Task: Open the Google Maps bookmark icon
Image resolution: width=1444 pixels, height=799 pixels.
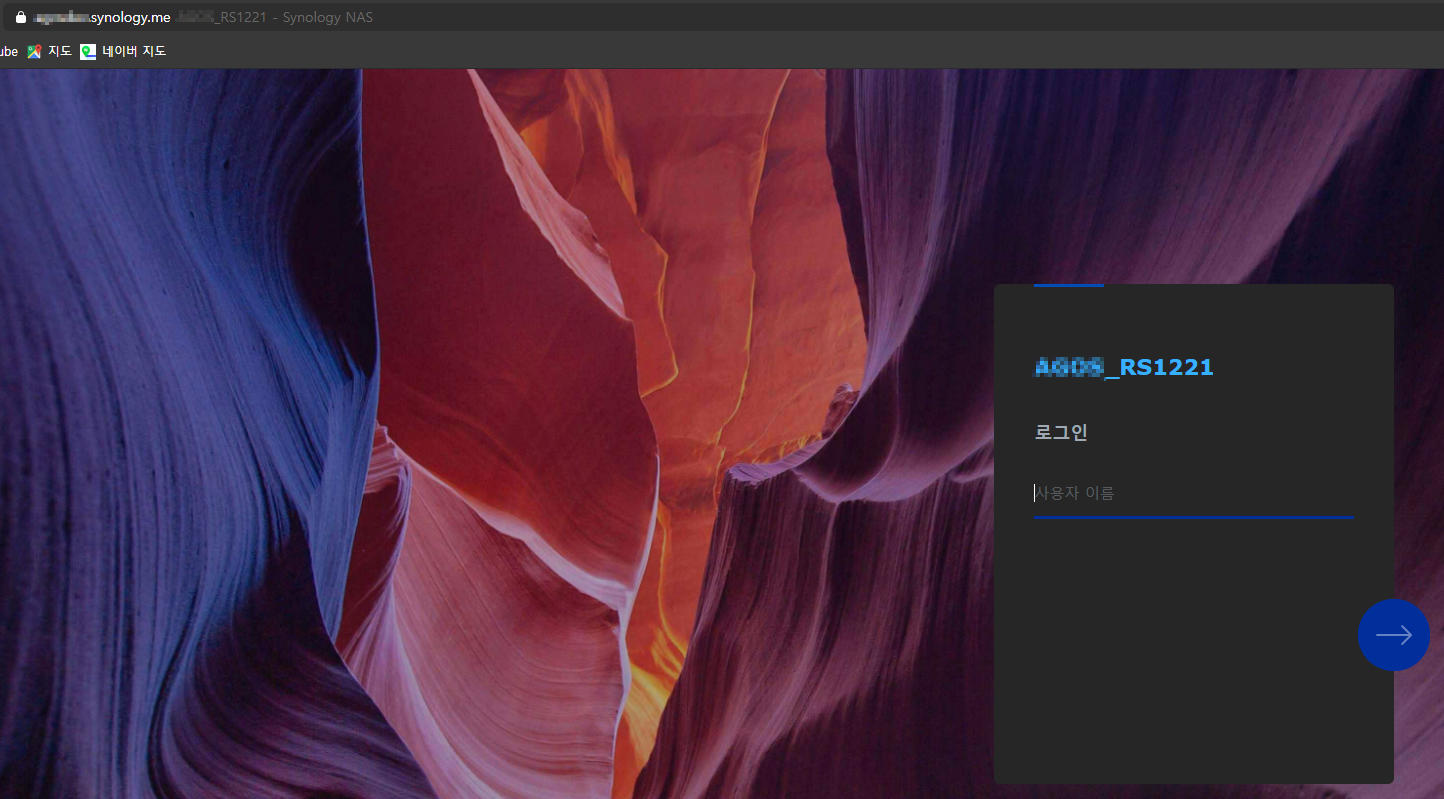Action: 33,50
